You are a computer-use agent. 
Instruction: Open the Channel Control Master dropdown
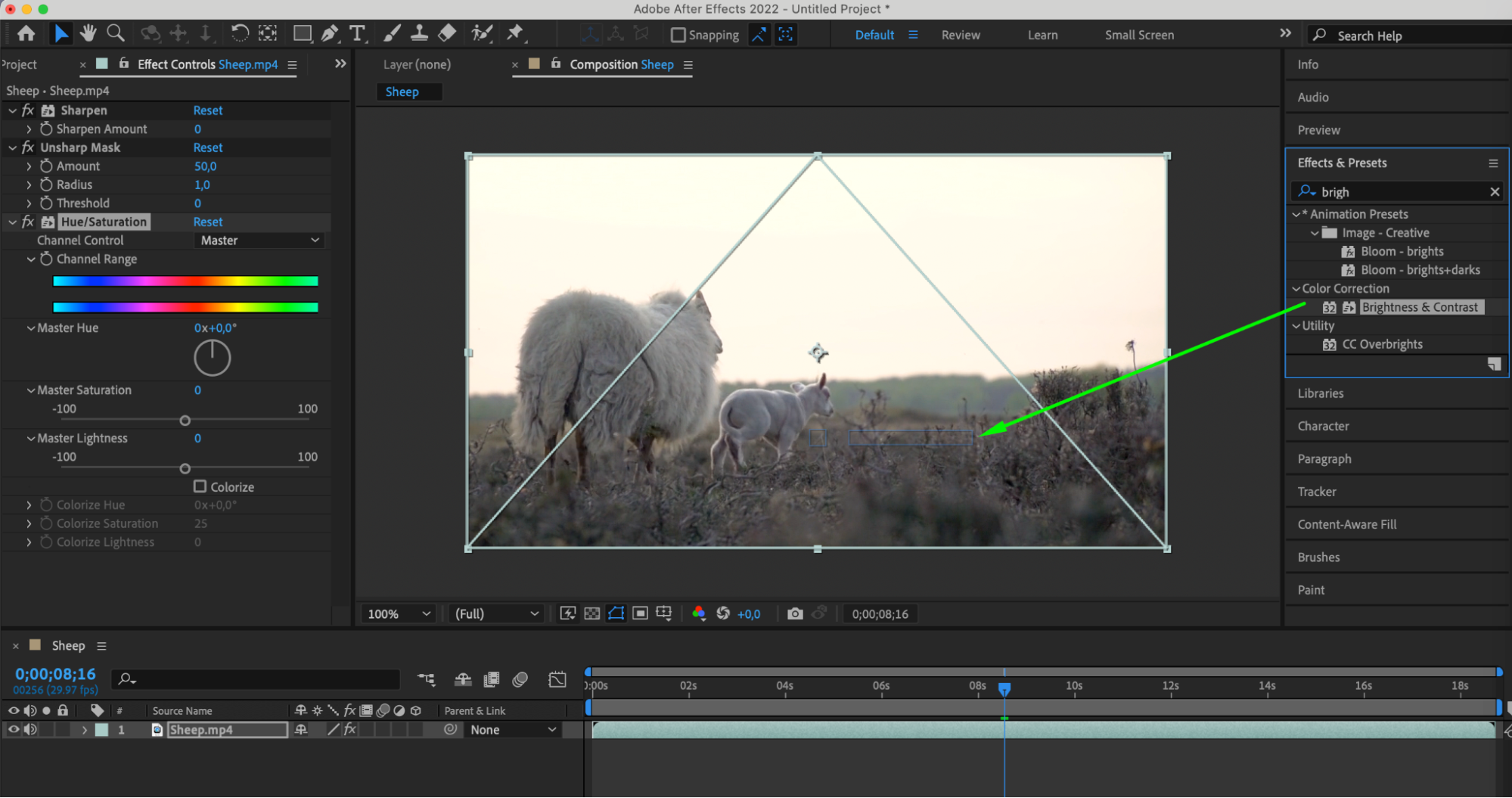coord(259,241)
